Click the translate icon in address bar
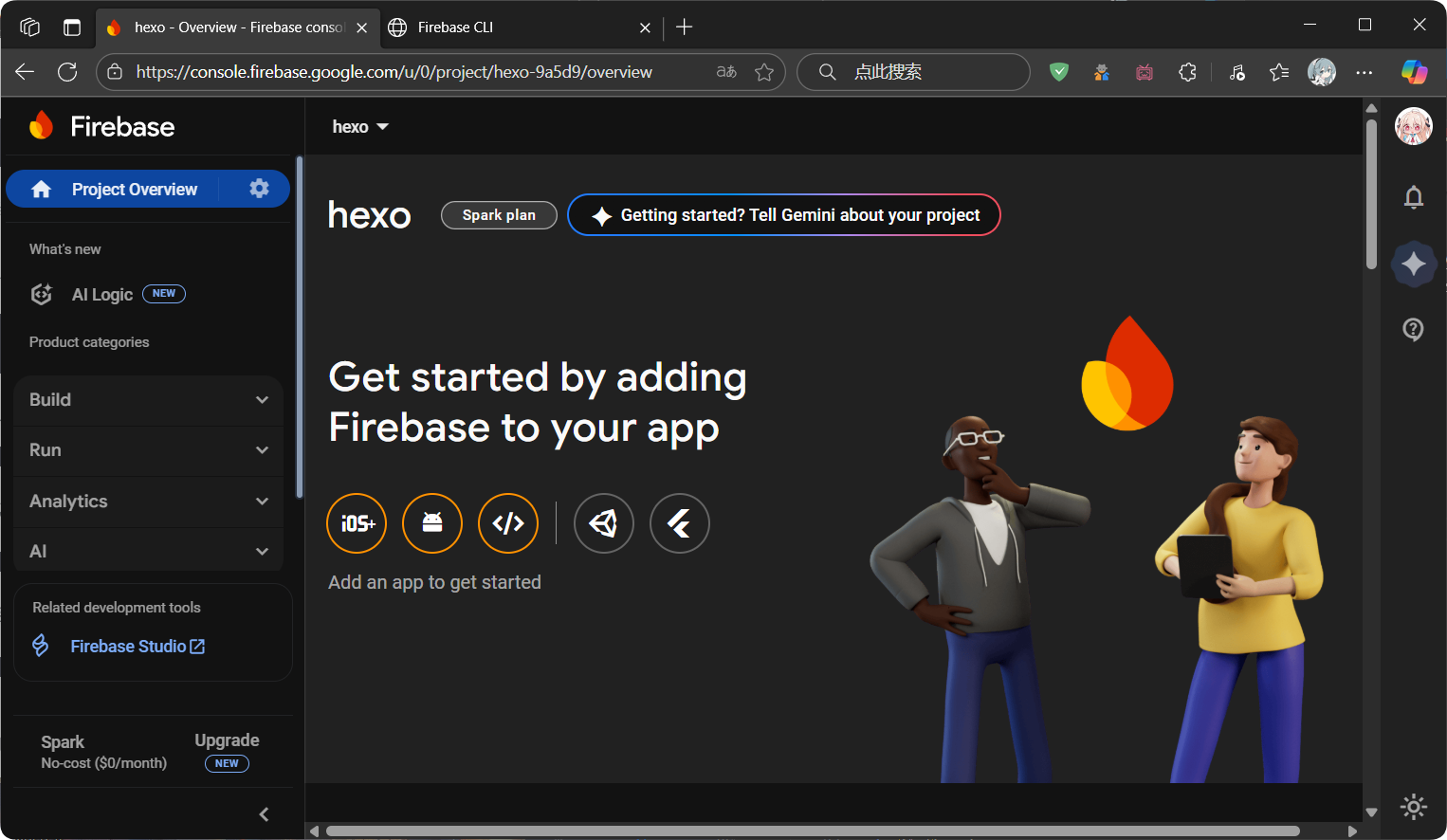1447x840 pixels. coord(726,72)
